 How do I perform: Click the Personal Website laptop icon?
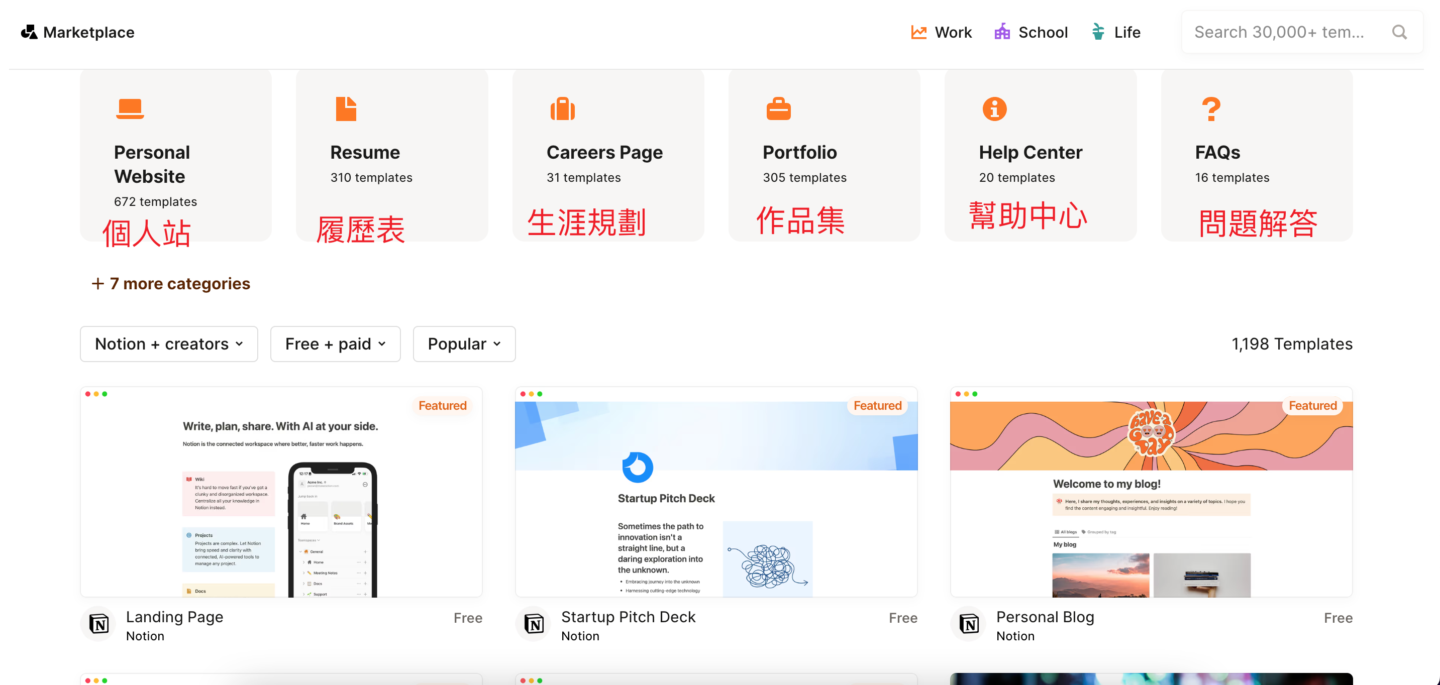pyautogui.click(x=130, y=109)
